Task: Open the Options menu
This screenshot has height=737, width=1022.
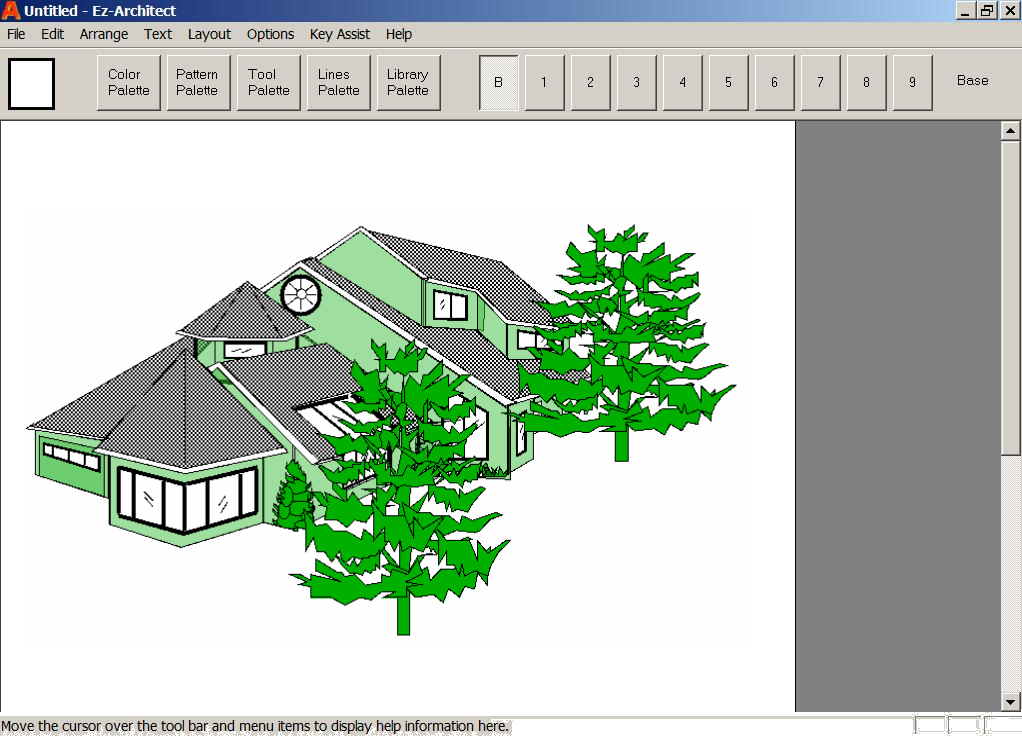Action: pyautogui.click(x=270, y=34)
